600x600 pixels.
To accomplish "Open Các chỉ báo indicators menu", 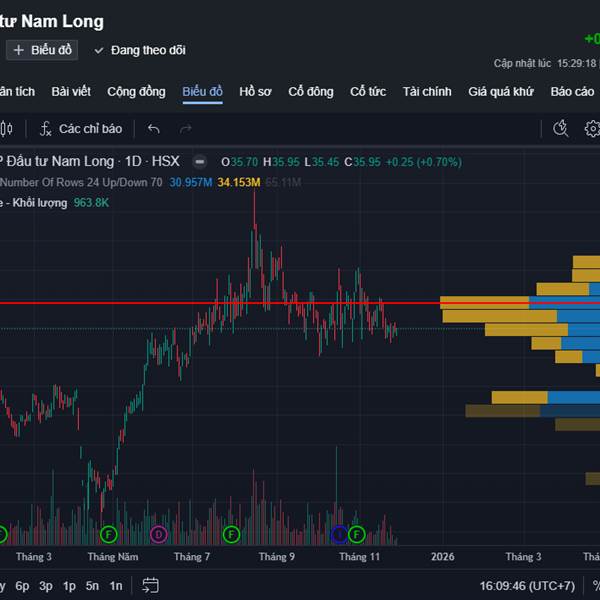I will (81, 129).
